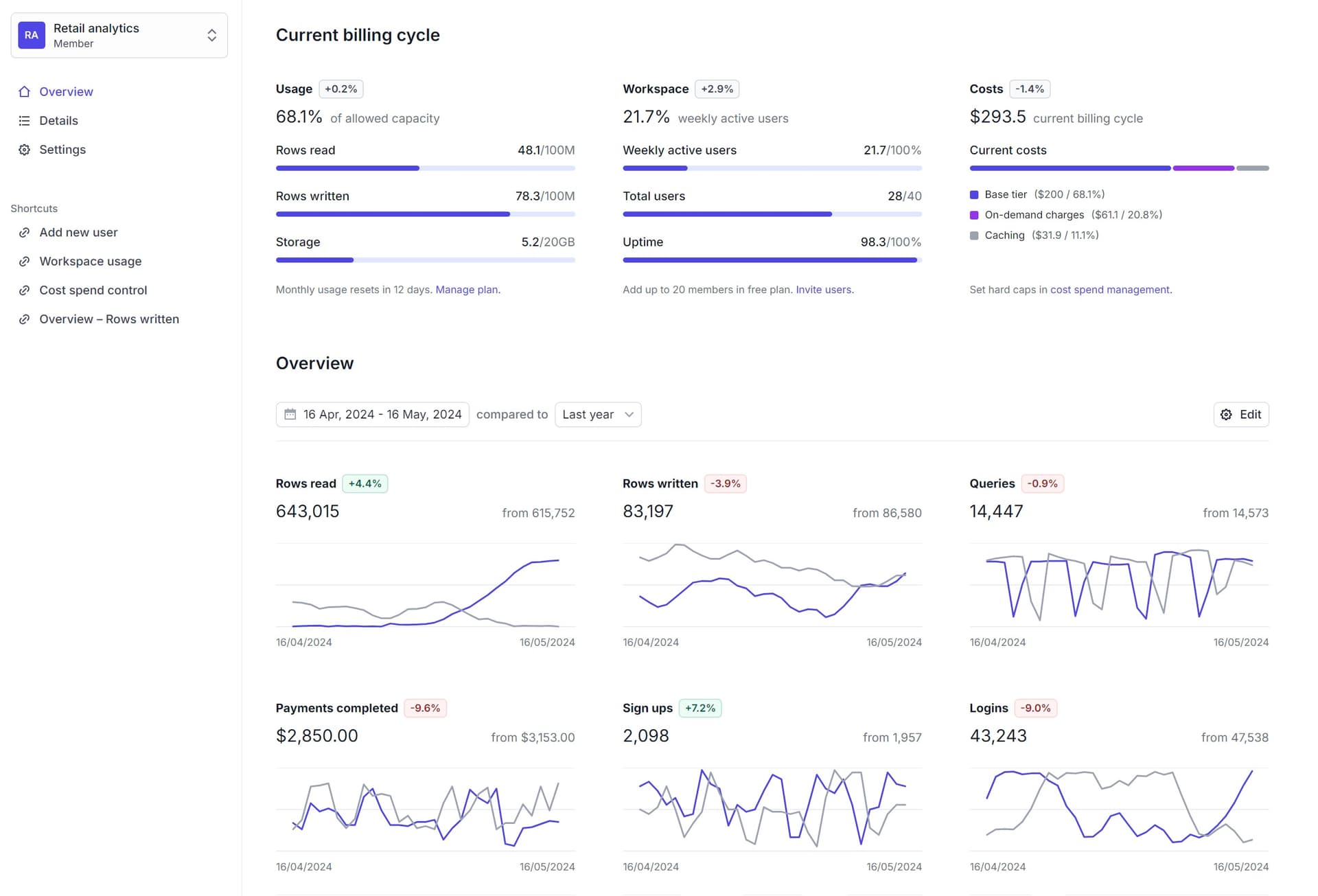Click link icon beside Cost spend control
The image size is (1318, 896).
click(x=25, y=290)
